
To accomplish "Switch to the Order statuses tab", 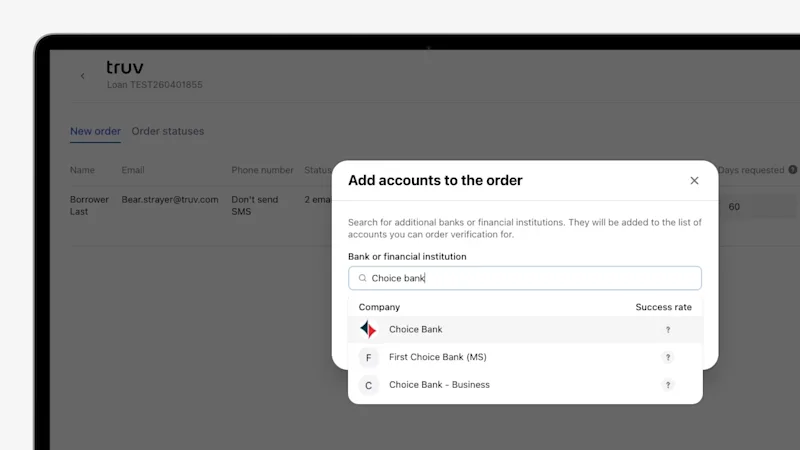I will [x=168, y=131].
